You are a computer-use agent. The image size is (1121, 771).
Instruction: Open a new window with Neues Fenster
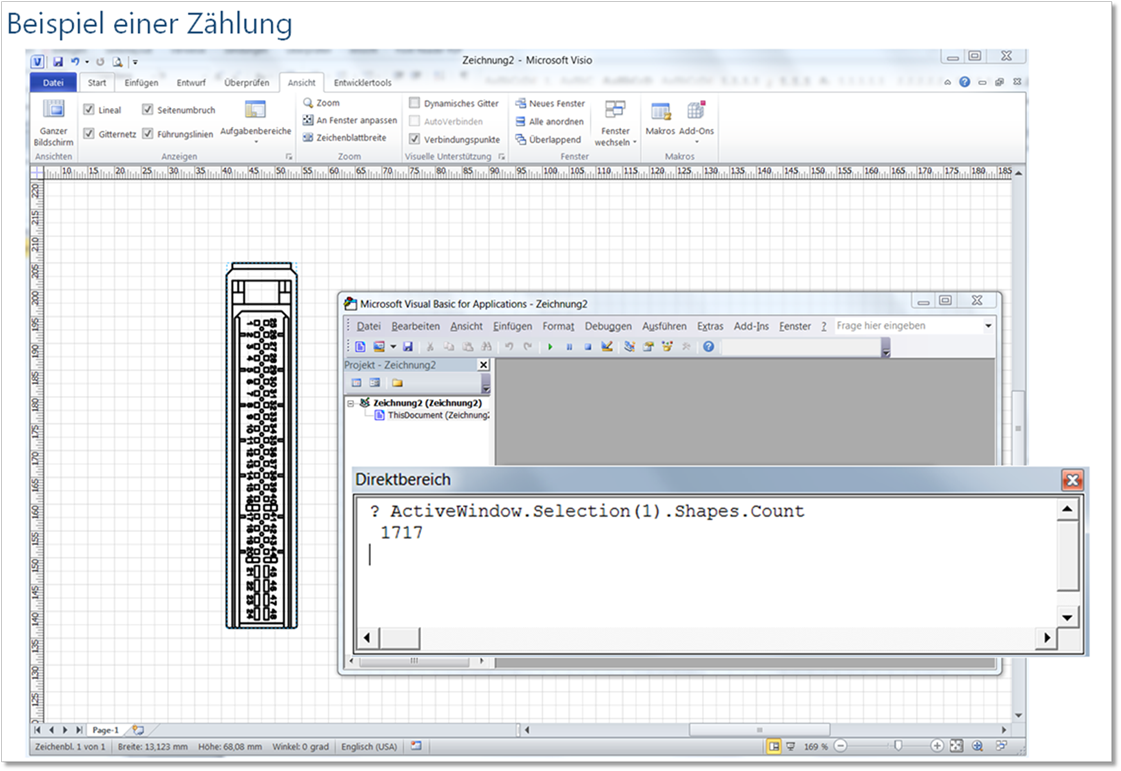pyautogui.click(x=550, y=104)
